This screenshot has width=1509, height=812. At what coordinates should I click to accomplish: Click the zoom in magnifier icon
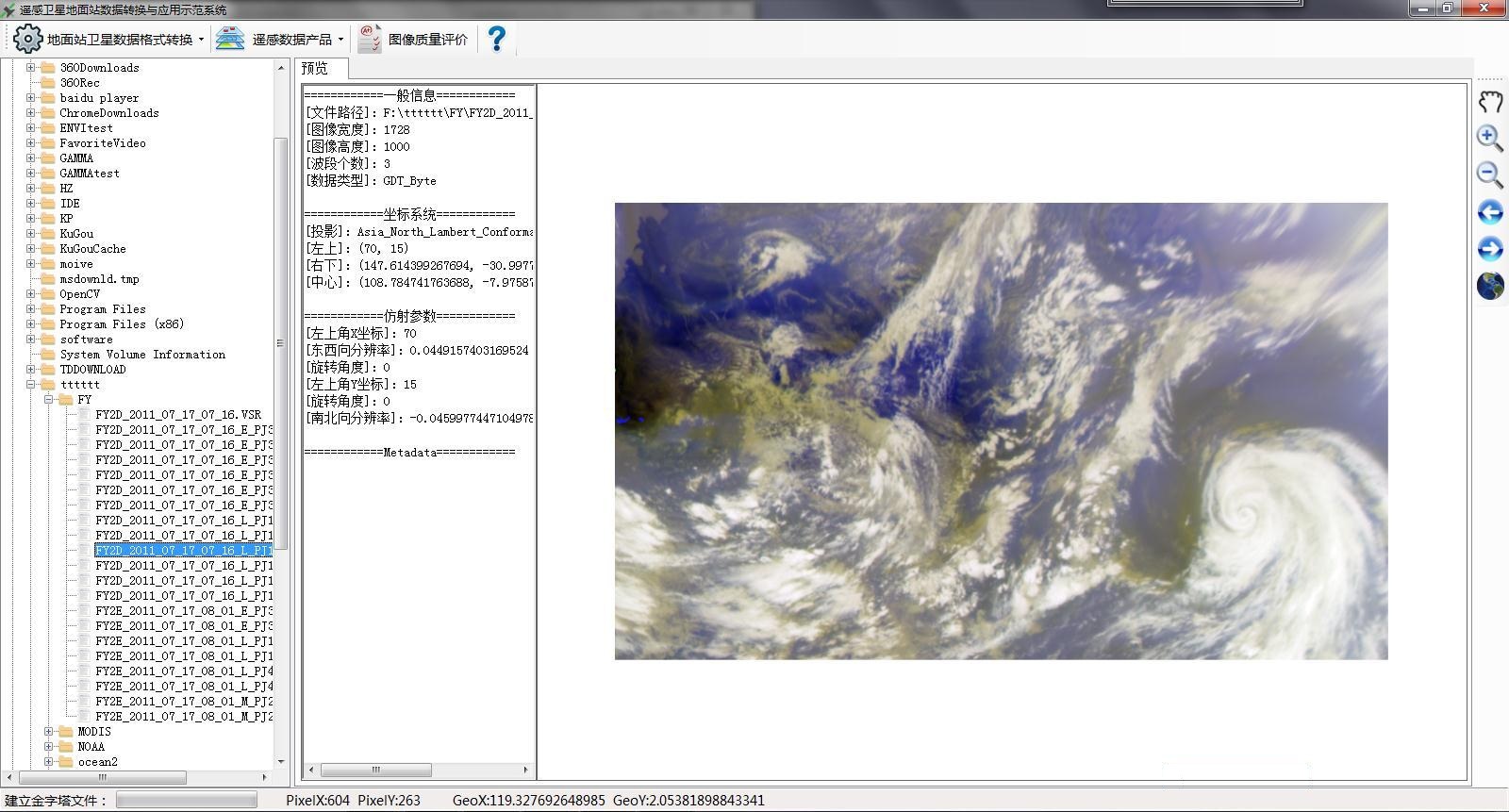coord(1490,138)
